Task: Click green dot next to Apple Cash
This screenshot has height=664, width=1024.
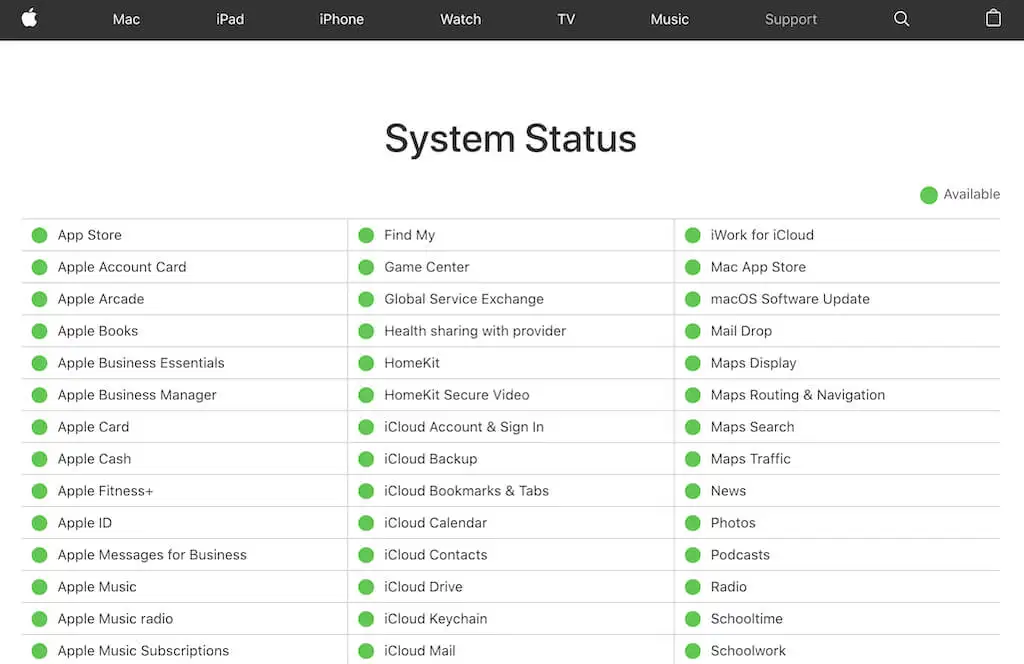Action: coord(39,459)
